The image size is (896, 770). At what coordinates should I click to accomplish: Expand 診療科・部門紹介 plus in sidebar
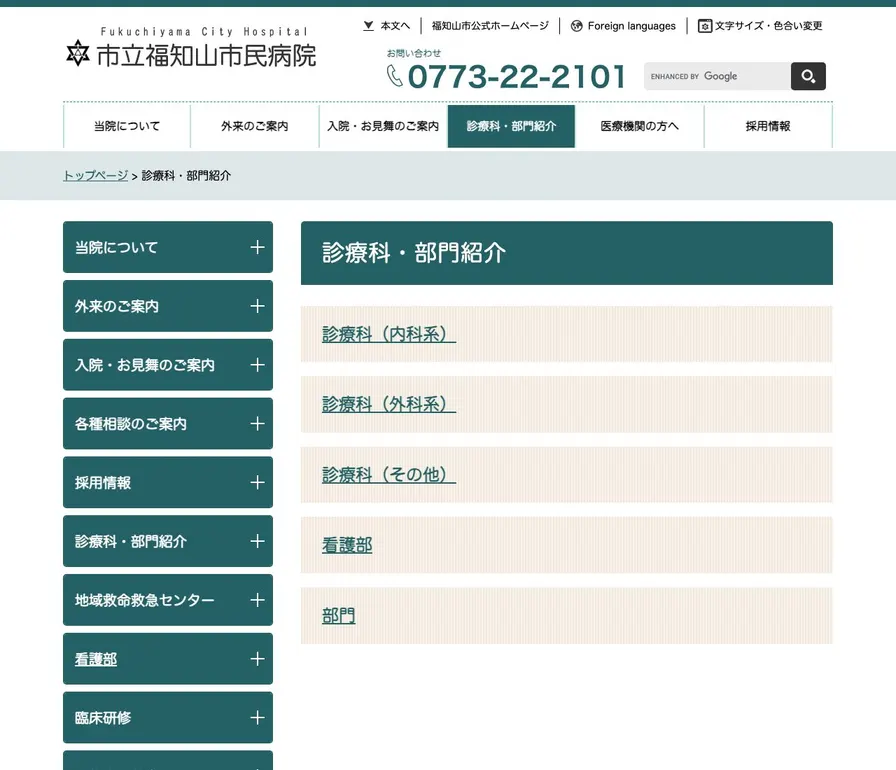click(257, 542)
